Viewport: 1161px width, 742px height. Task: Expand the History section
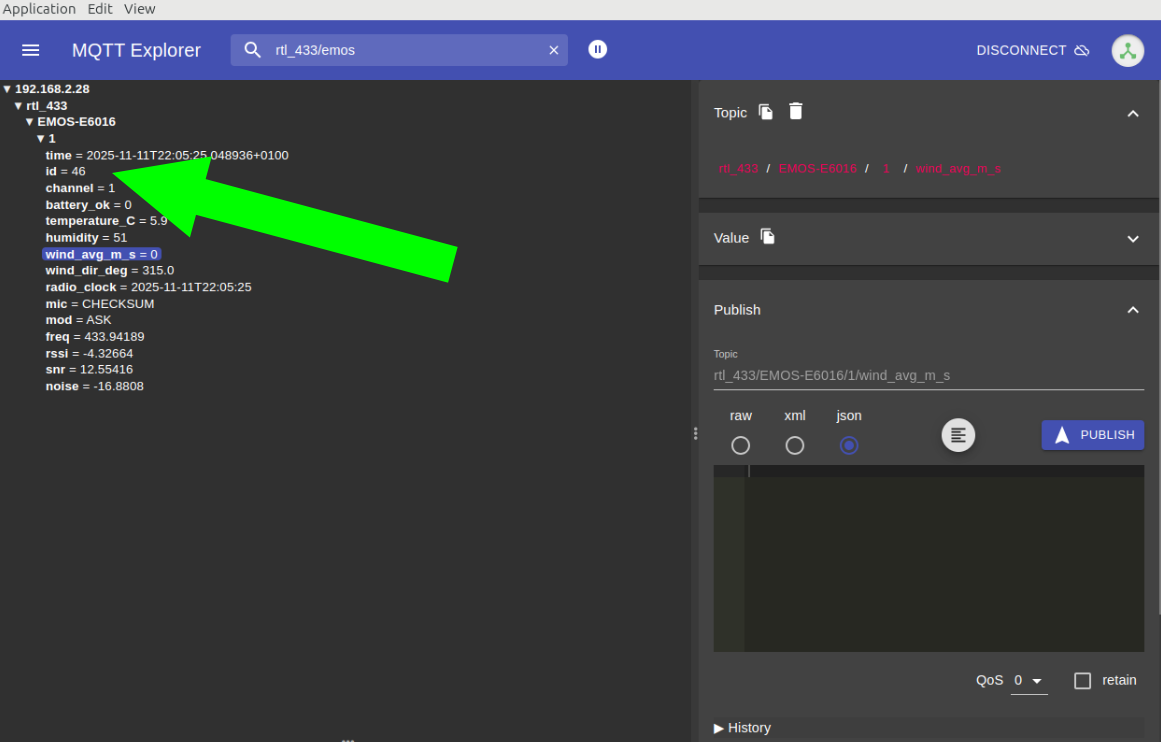(x=743, y=728)
